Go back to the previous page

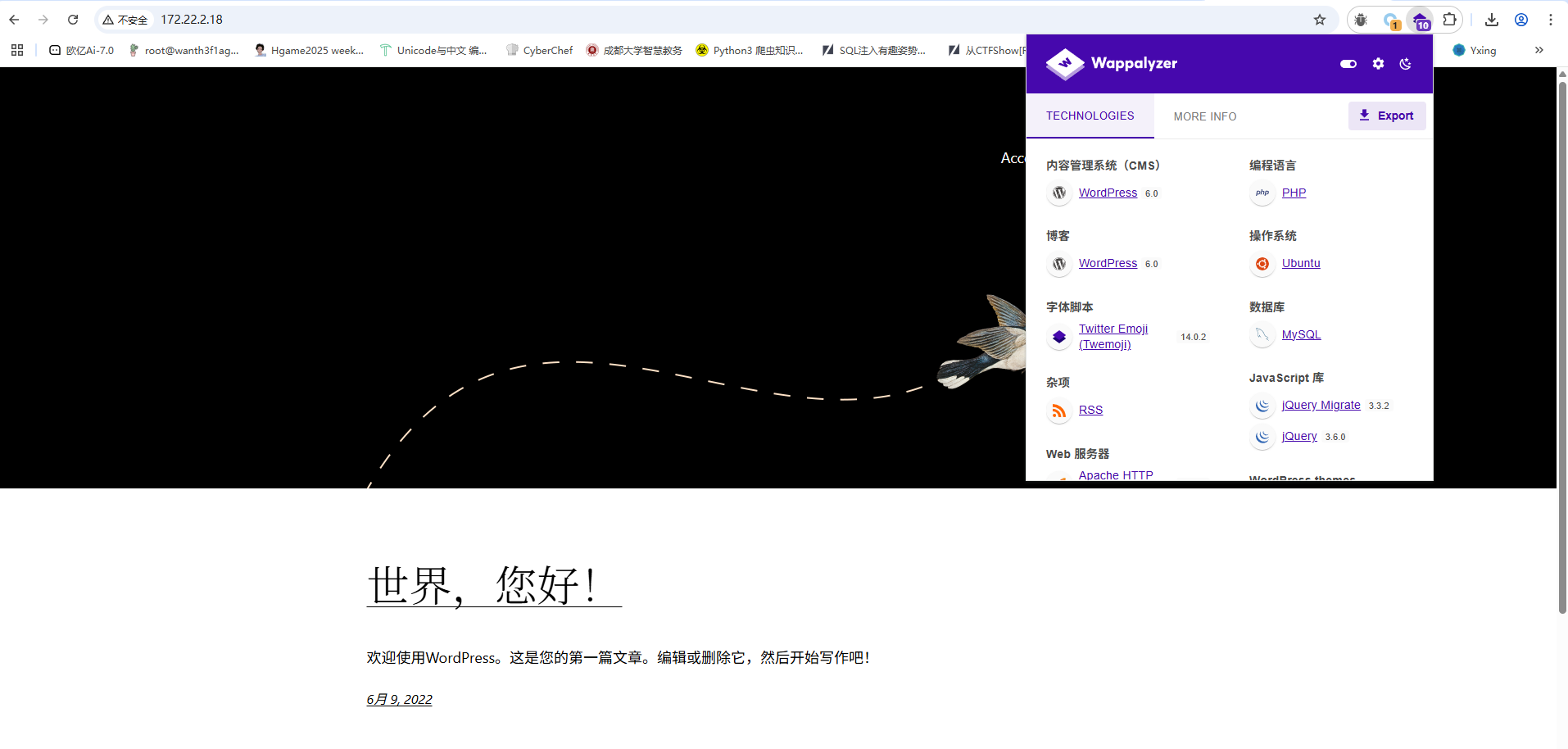(x=14, y=20)
